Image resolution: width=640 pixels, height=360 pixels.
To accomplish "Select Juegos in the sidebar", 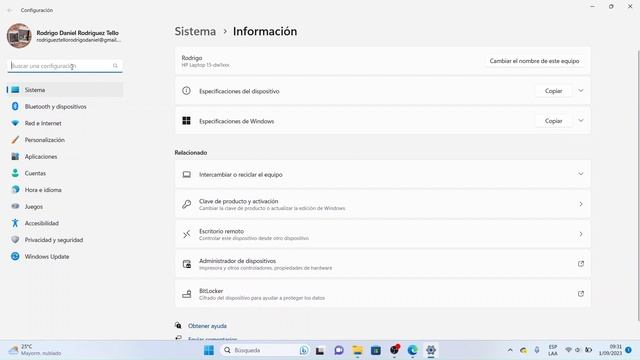I will 65,207.
